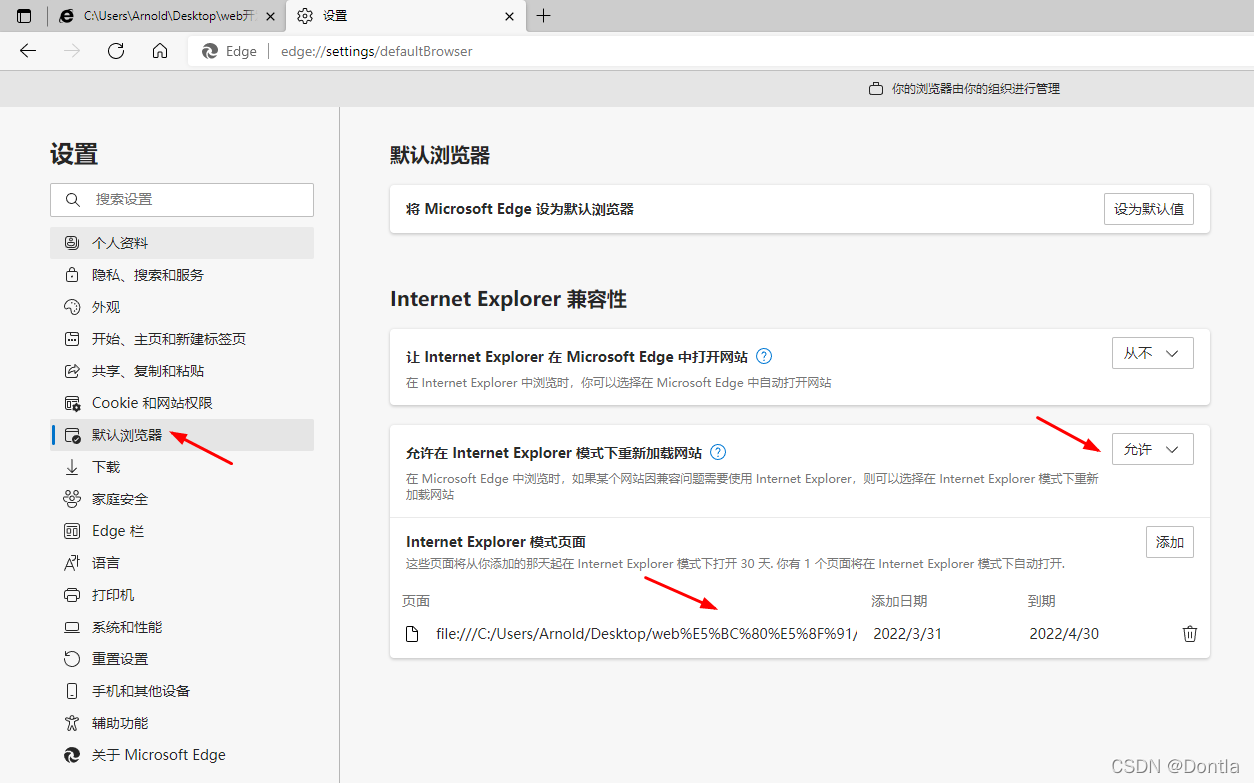Viewport: 1254px width, 783px height.
Task: Open 手机和其他设备 settings
Action: (x=182, y=691)
